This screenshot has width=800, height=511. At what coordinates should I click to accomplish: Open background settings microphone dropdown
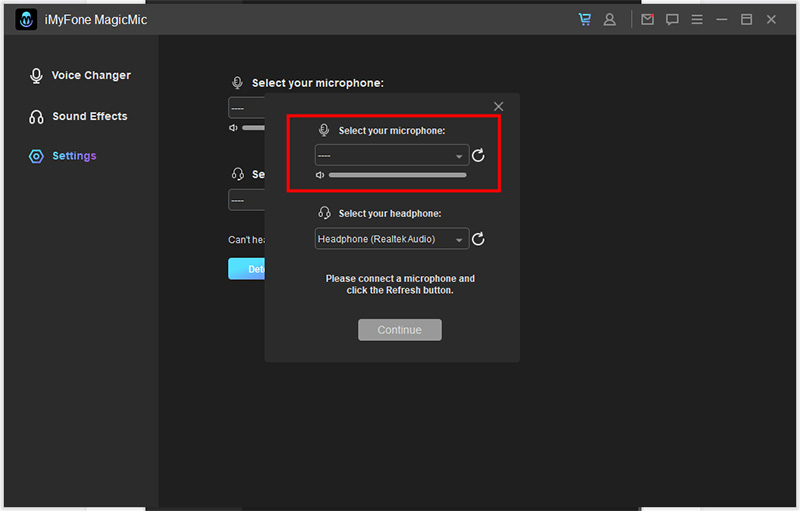246,108
